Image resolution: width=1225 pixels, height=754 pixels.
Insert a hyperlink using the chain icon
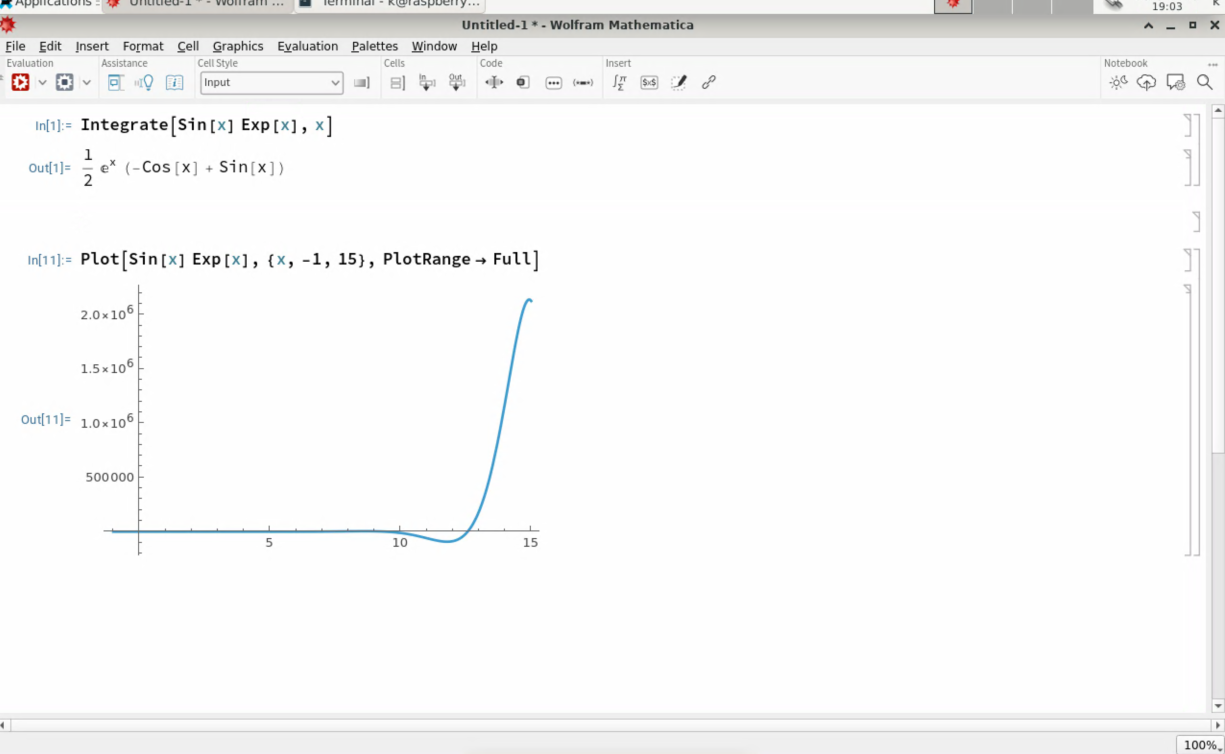tap(708, 83)
